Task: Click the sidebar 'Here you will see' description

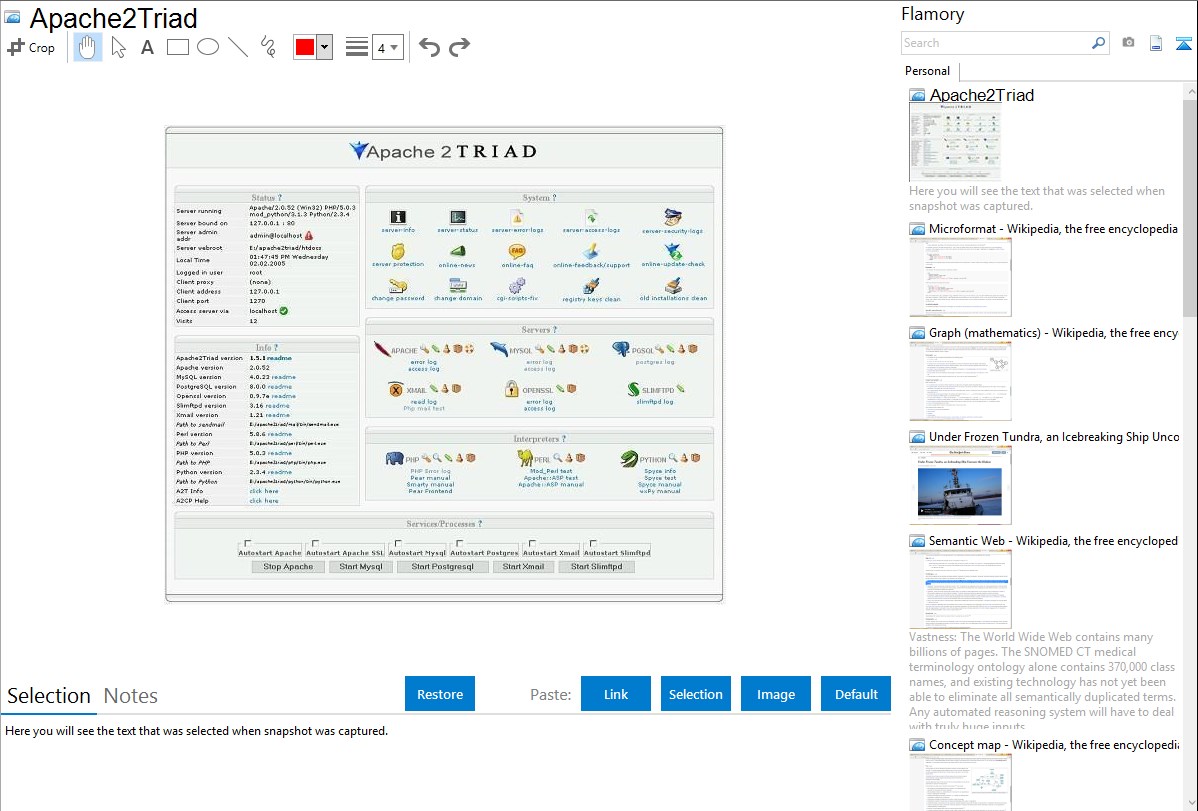Action: [1037, 198]
